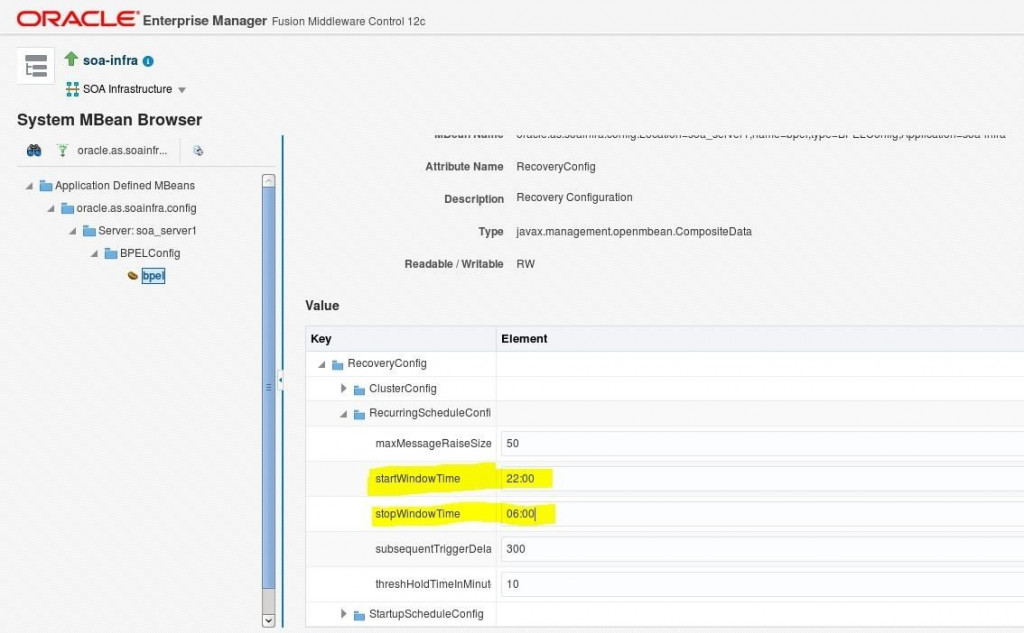Screen dimensions: 1024x633
Task: Click the tree panel scroll down arrow
Action: coord(268,620)
